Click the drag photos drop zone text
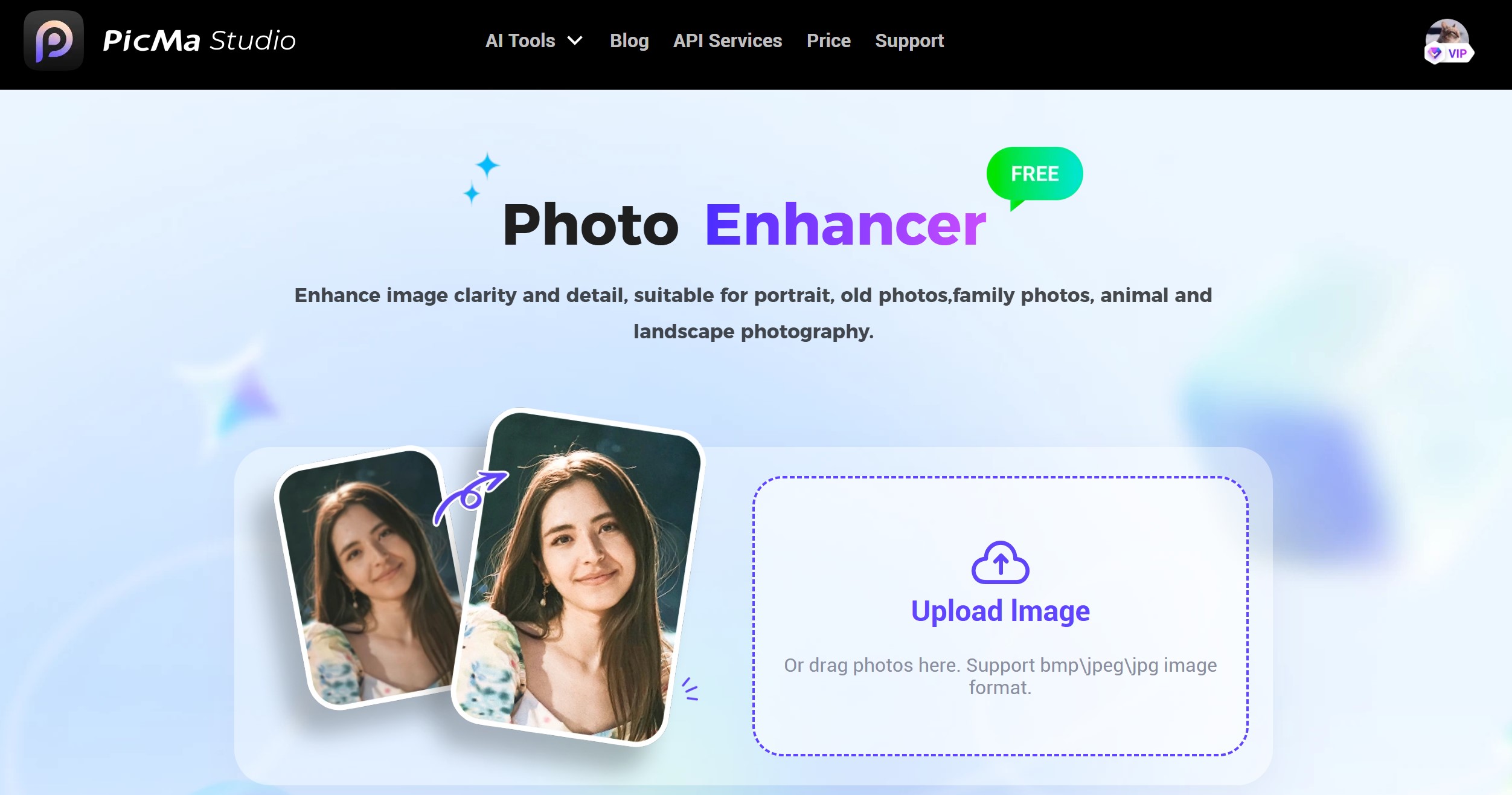 1001,677
